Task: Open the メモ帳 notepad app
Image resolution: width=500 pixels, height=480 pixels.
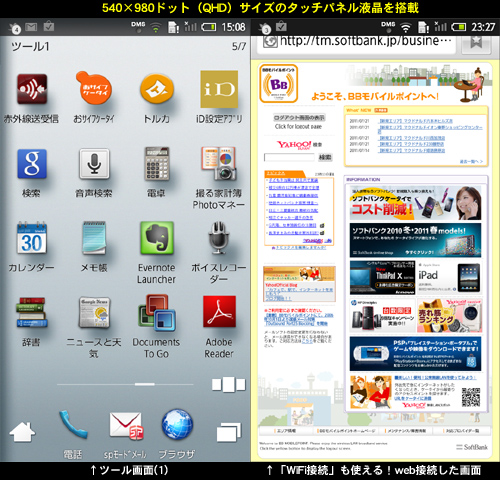Action: 94,238
